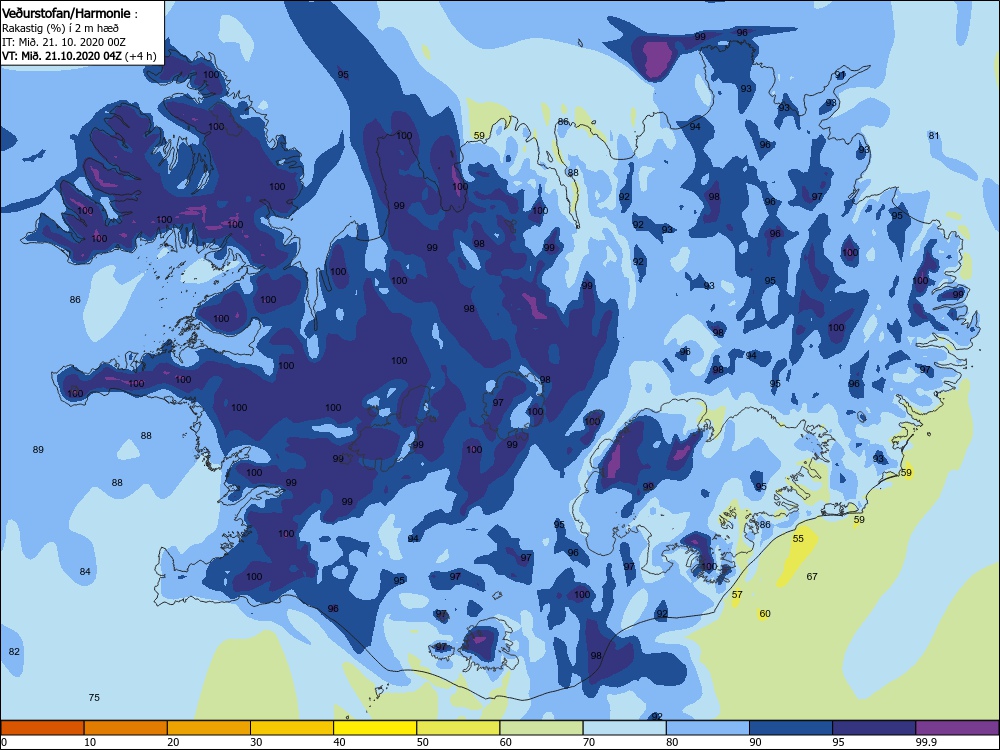
Task: Click the dark orange 0–10 legend swatch
Action: [x=42, y=728]
